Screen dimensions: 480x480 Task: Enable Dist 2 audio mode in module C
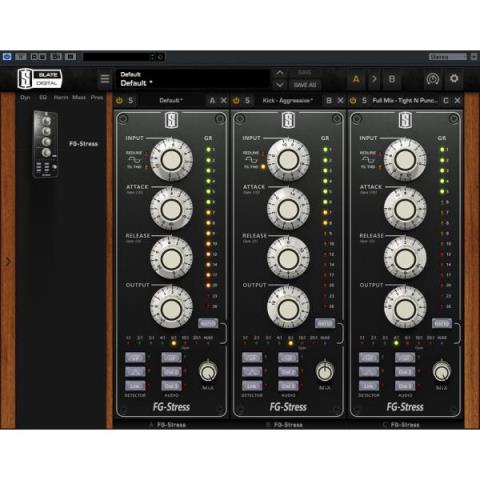pos(405,372)
